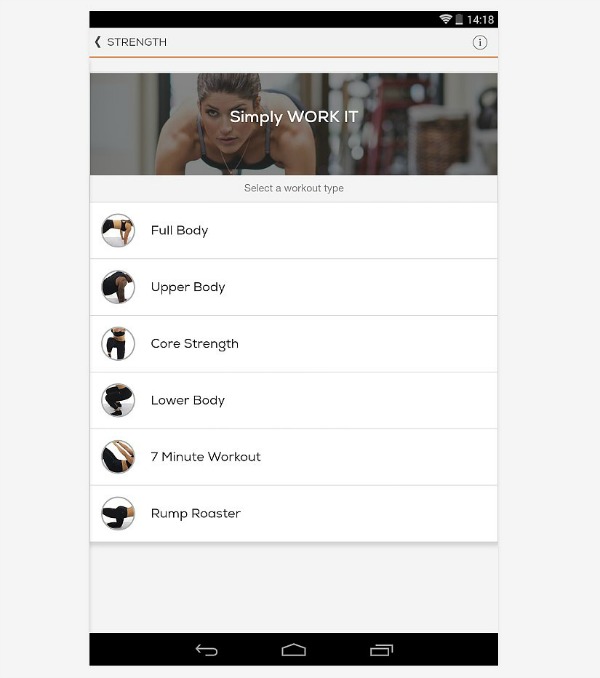Image resolution: width=600 pixels, height=678 pixels.
Task: Open the Android recent apps button
Action: point(381,650)
